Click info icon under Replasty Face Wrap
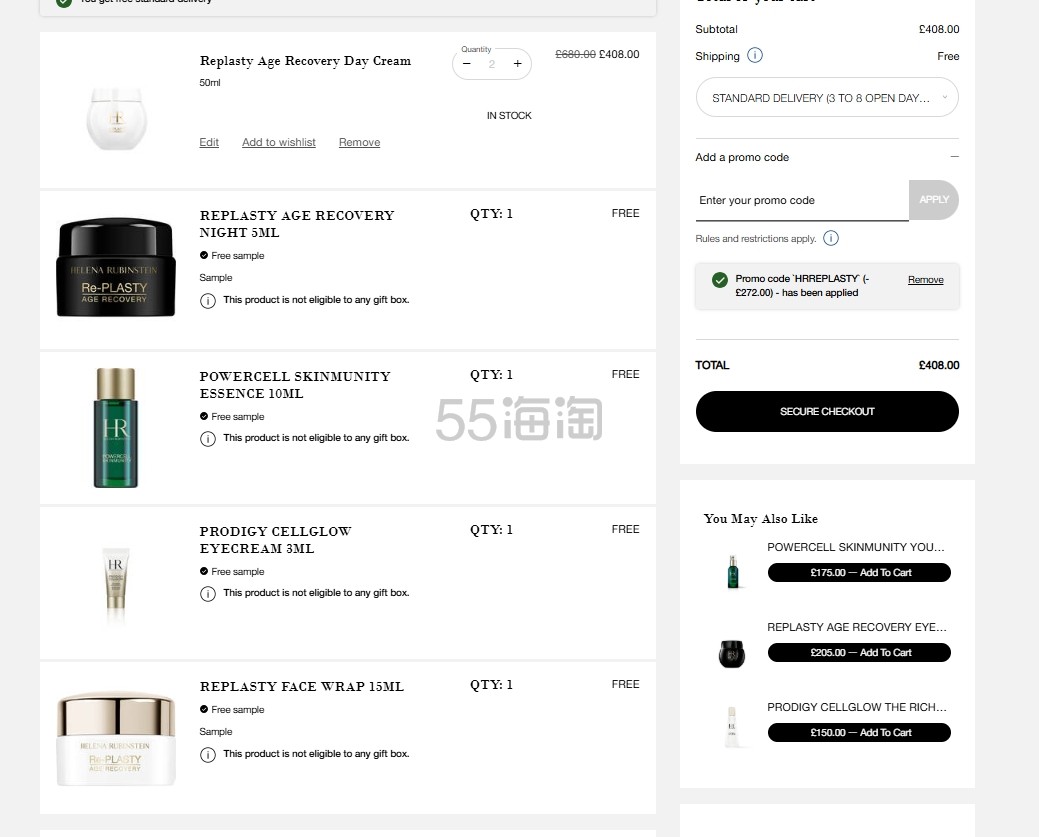 [x=207, y=755]
